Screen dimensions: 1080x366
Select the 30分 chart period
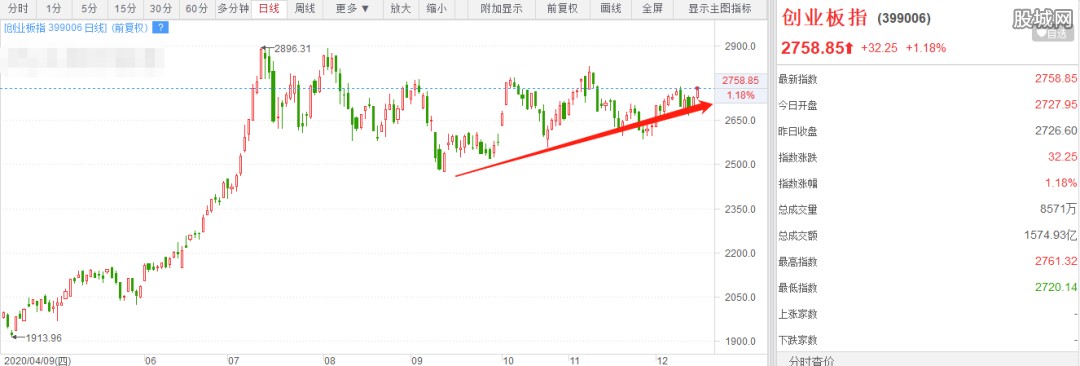[160, 9]
